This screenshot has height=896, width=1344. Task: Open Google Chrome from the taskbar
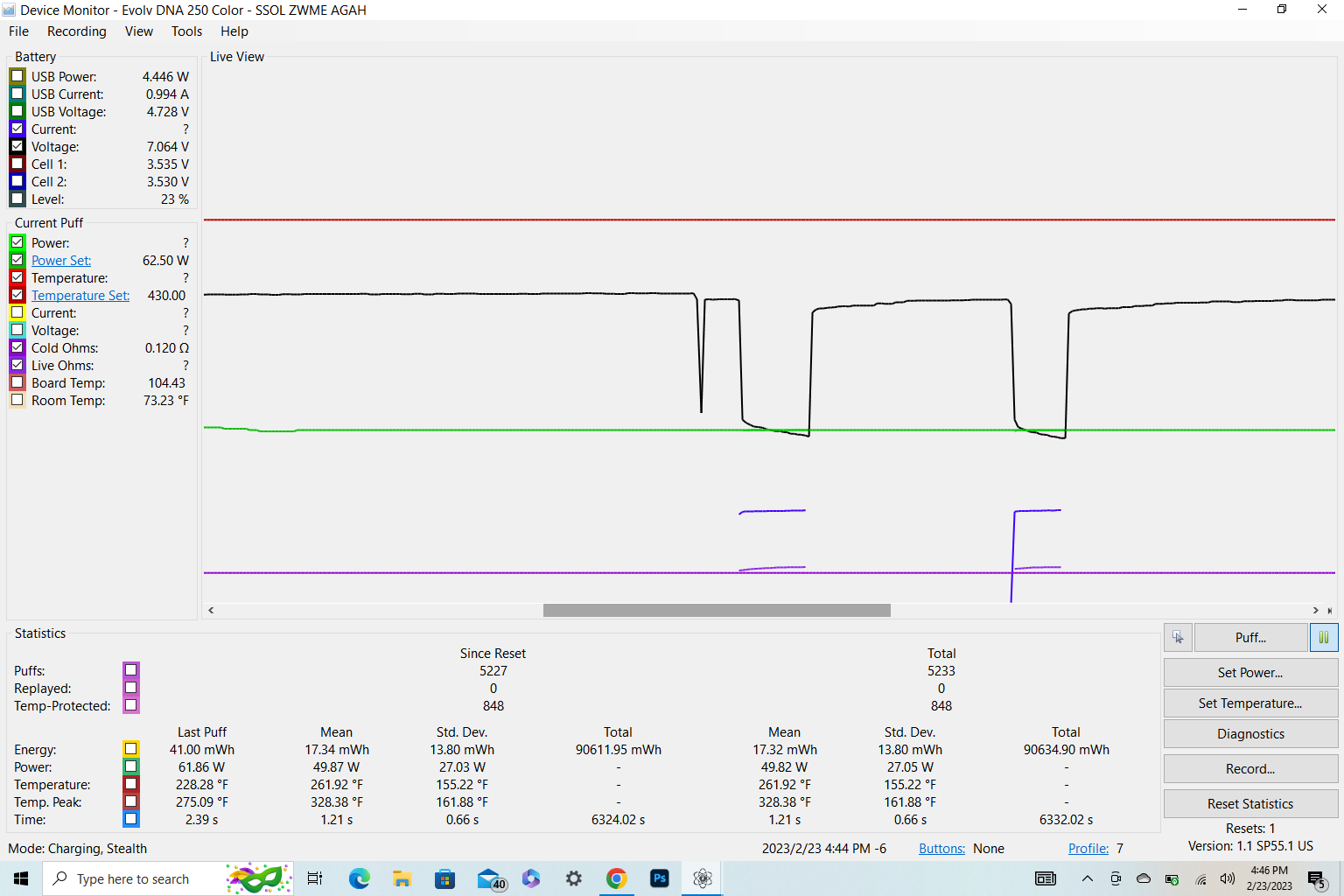(x=617, y=878)
